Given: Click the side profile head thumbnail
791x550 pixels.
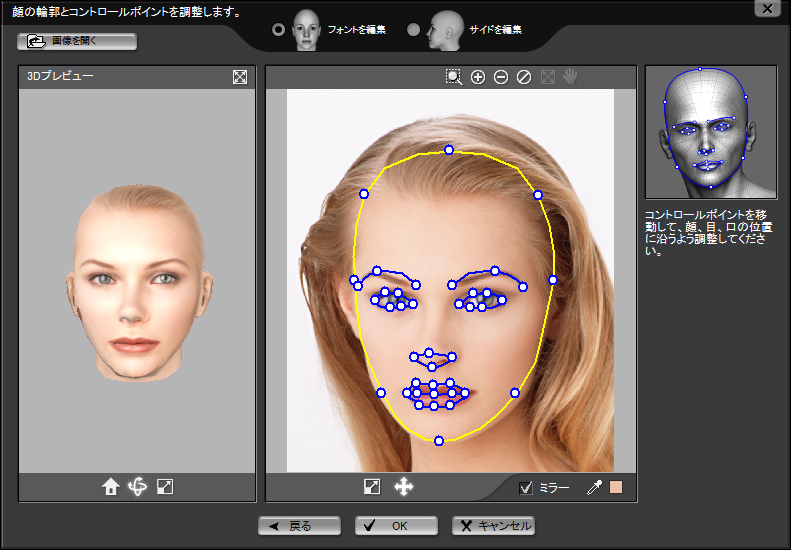Looking at the screenshot, I should coord(445,30).
